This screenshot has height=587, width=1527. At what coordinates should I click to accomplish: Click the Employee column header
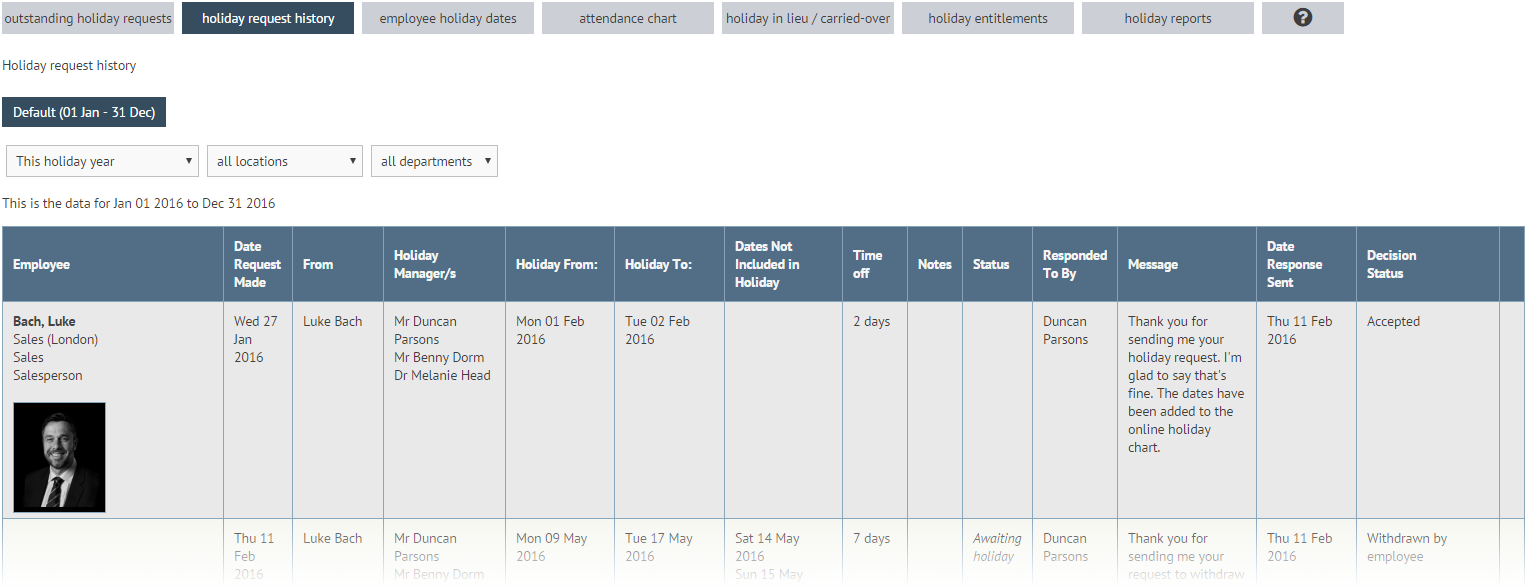(x=41, y=264)
